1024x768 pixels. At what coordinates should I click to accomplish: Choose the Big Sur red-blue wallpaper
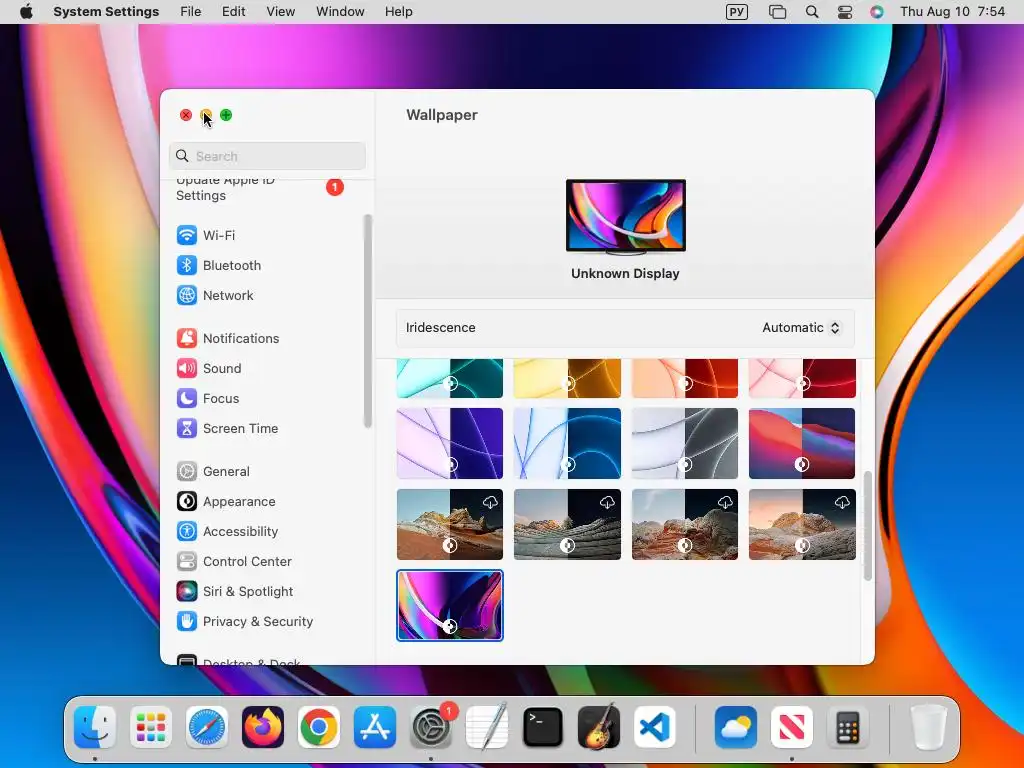pyautogui.click(x=802, y=443)
